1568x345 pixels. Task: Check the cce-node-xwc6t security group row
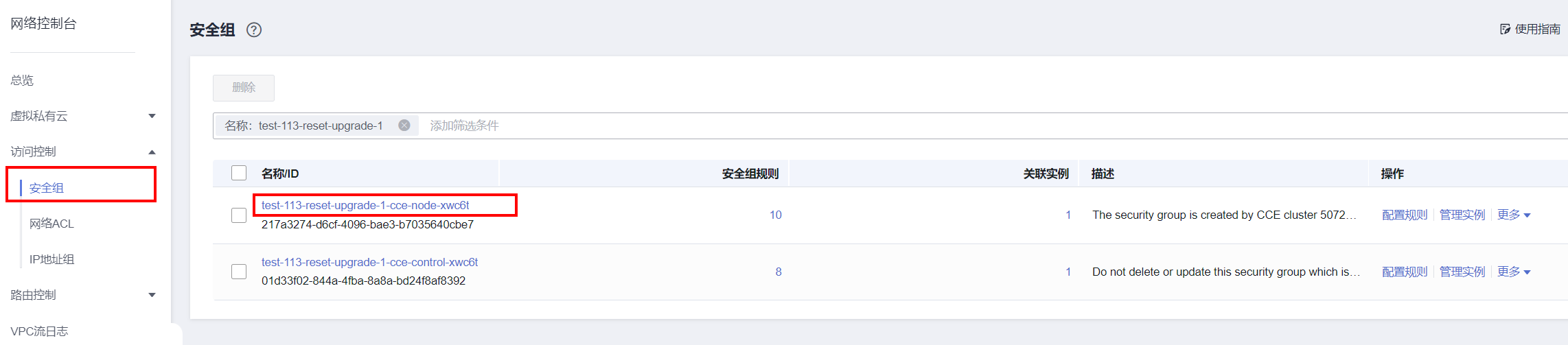click(x=239, y=215)
